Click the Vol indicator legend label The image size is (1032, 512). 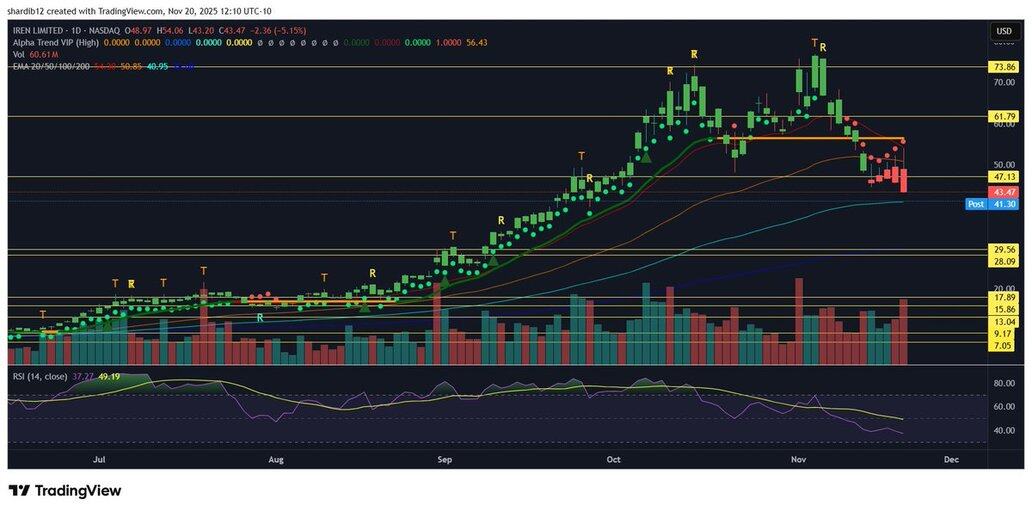coord(18,56)
